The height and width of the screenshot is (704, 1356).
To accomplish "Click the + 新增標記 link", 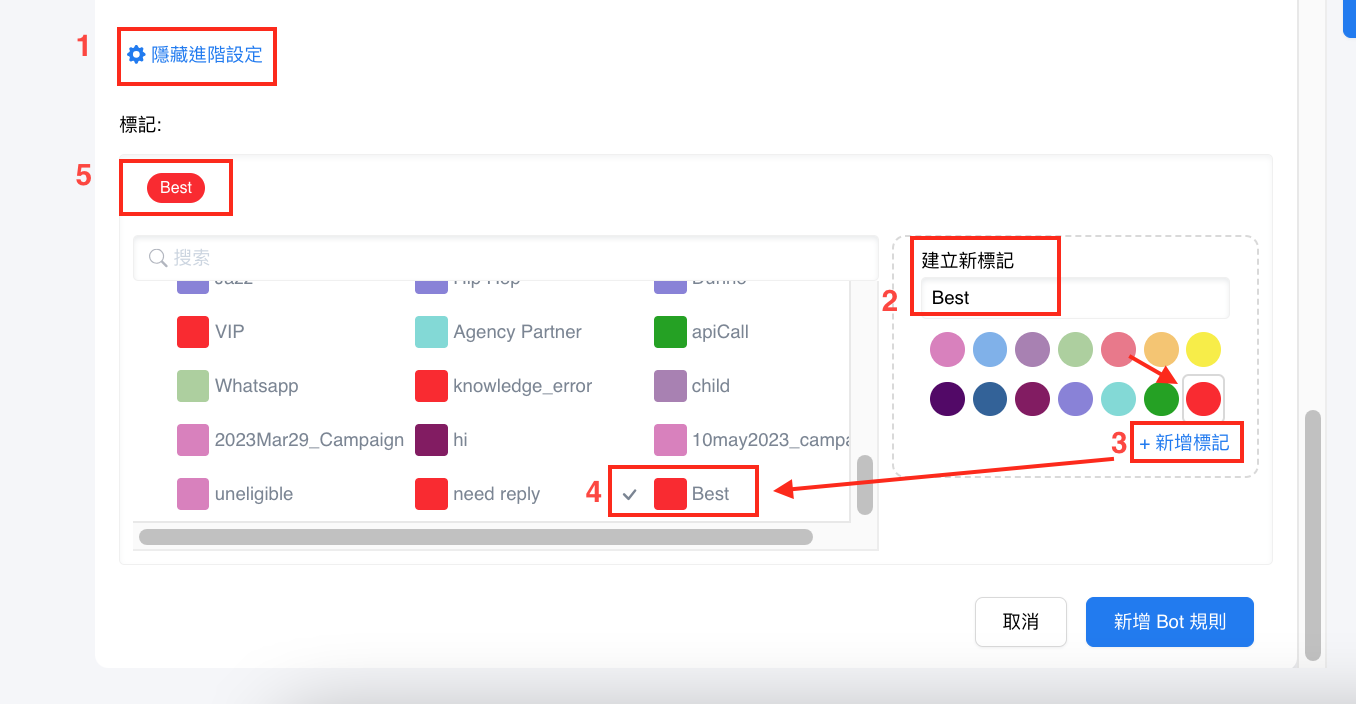I will click(1185, 442).
